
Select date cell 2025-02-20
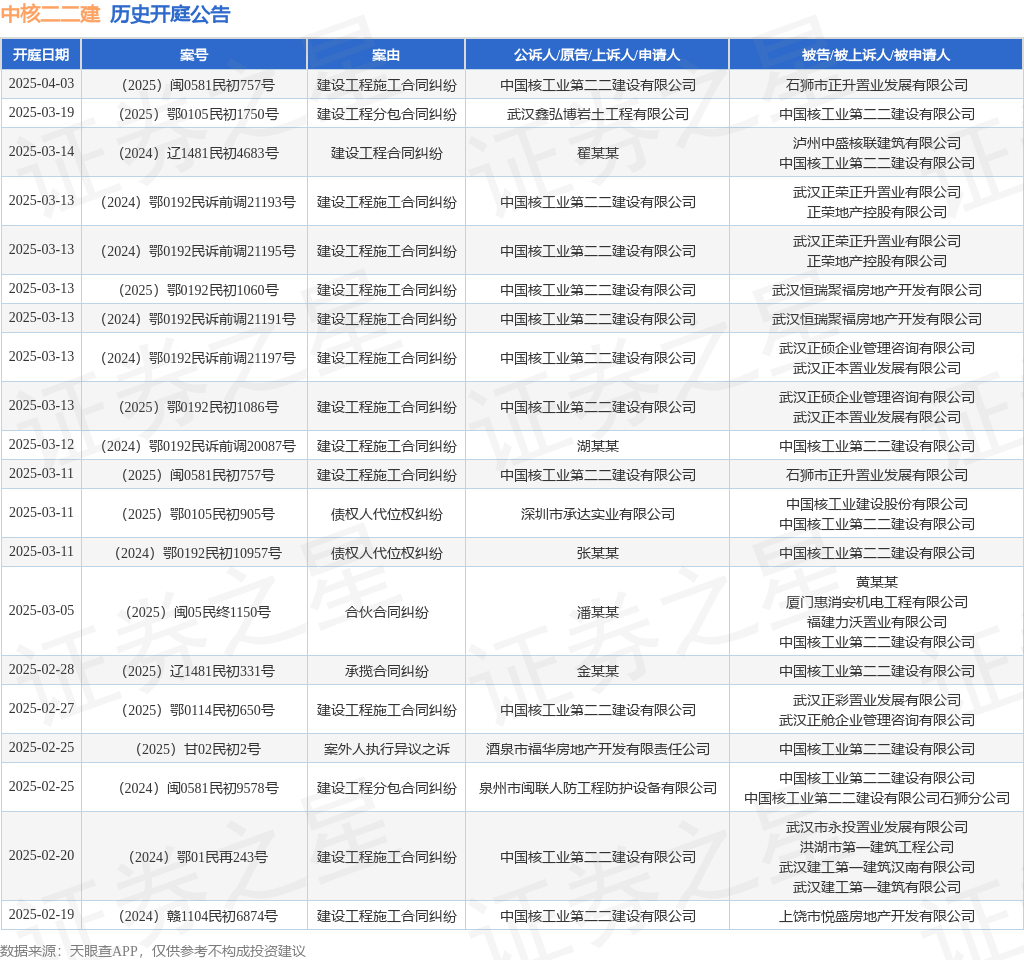tap(41, 856)
